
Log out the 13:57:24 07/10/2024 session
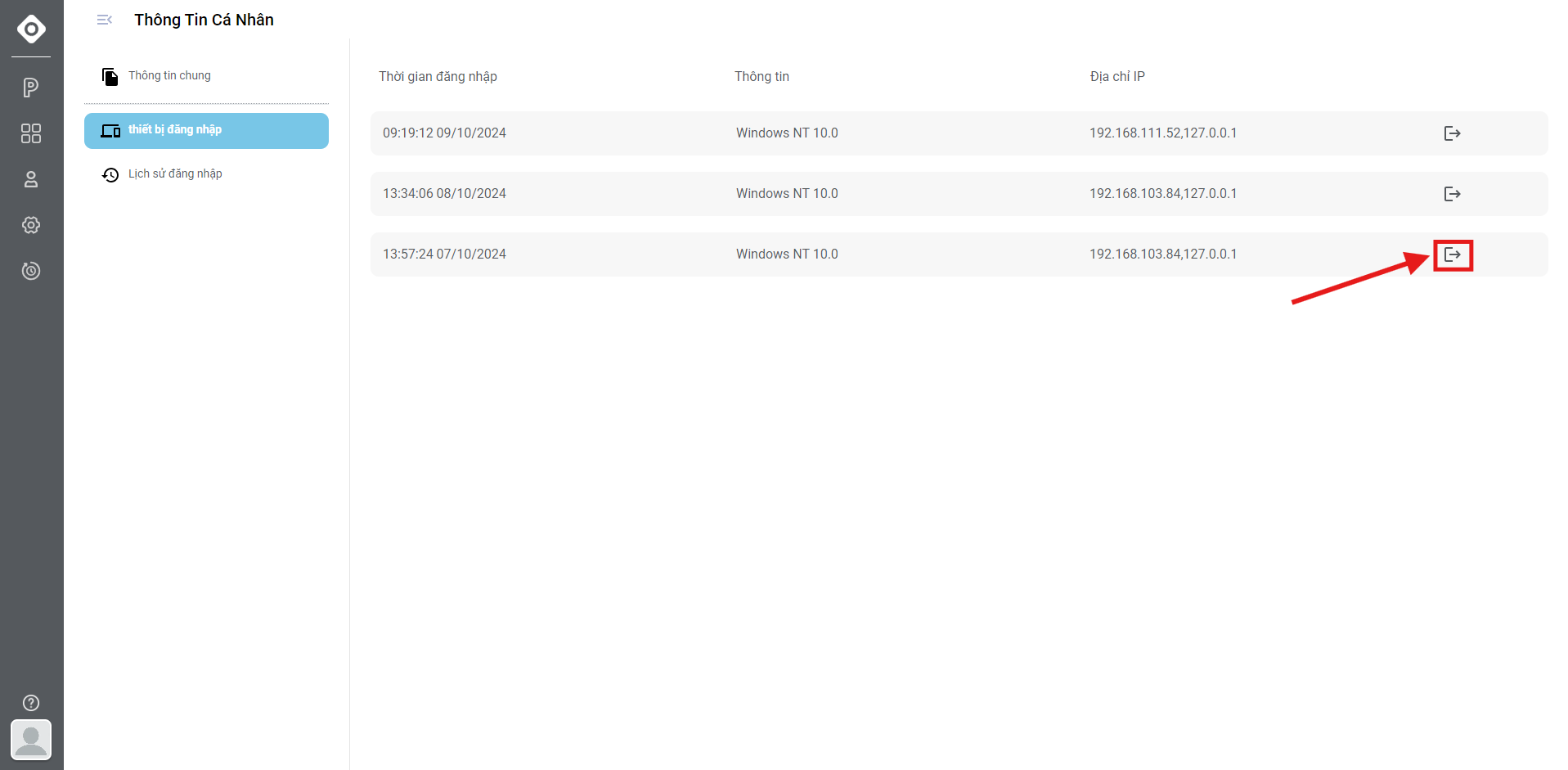(x=1453, y=254)
